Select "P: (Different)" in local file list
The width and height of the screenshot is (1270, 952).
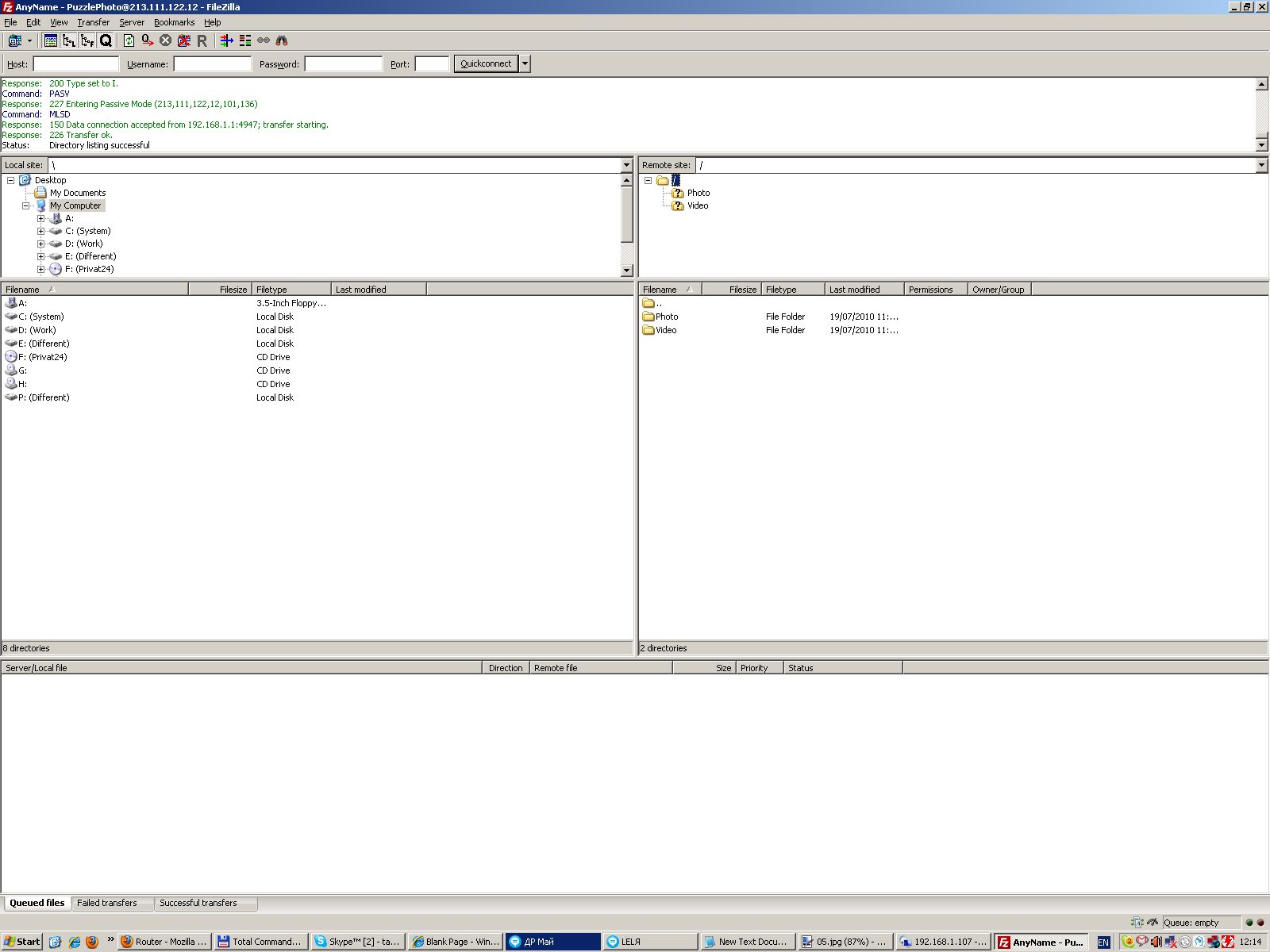[x=44, y=397]
